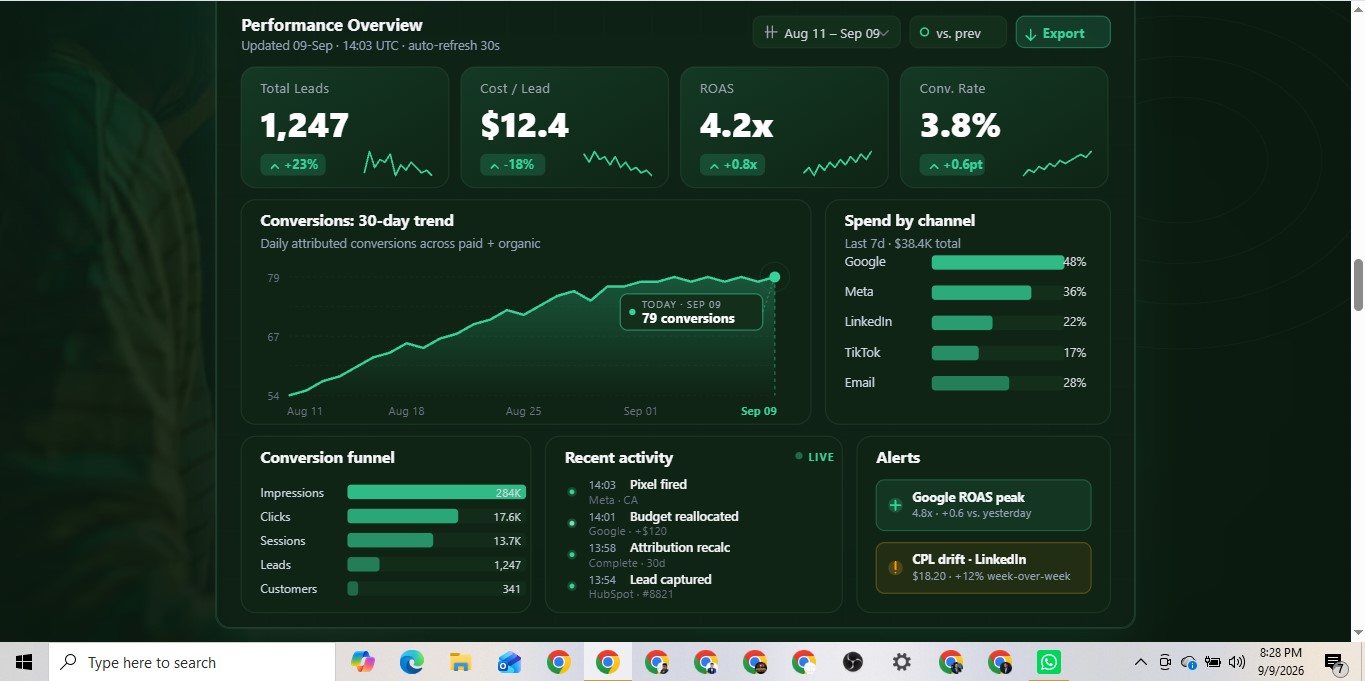This screenshot has width=1365, height=681.
Task: Open WhatsApp from the taskbar
Action: coord(1048,662)
